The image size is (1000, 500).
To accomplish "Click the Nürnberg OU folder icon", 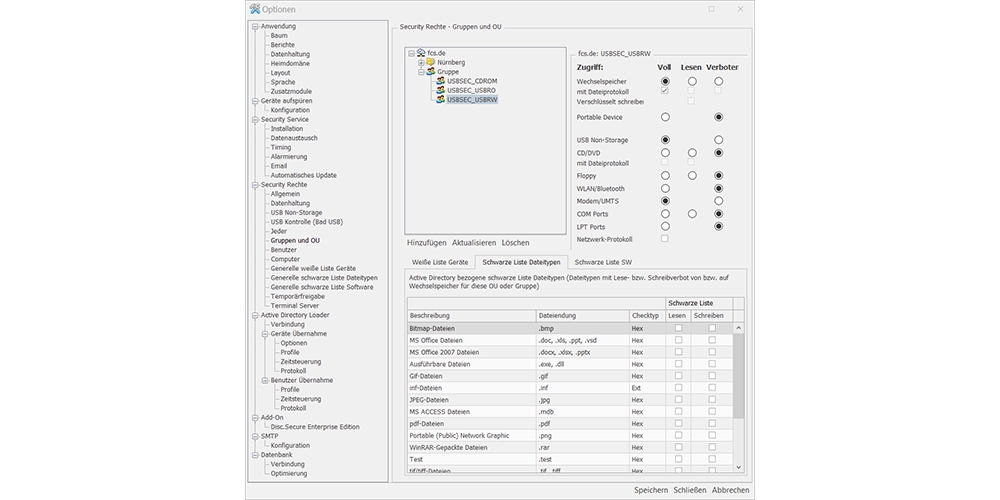I will coord(430,62).
